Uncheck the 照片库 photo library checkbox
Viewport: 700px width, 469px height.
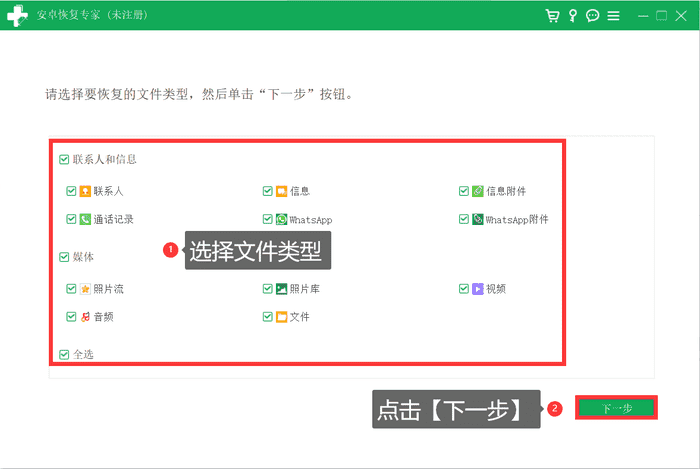pyautogui.click(x=268, y=289)
